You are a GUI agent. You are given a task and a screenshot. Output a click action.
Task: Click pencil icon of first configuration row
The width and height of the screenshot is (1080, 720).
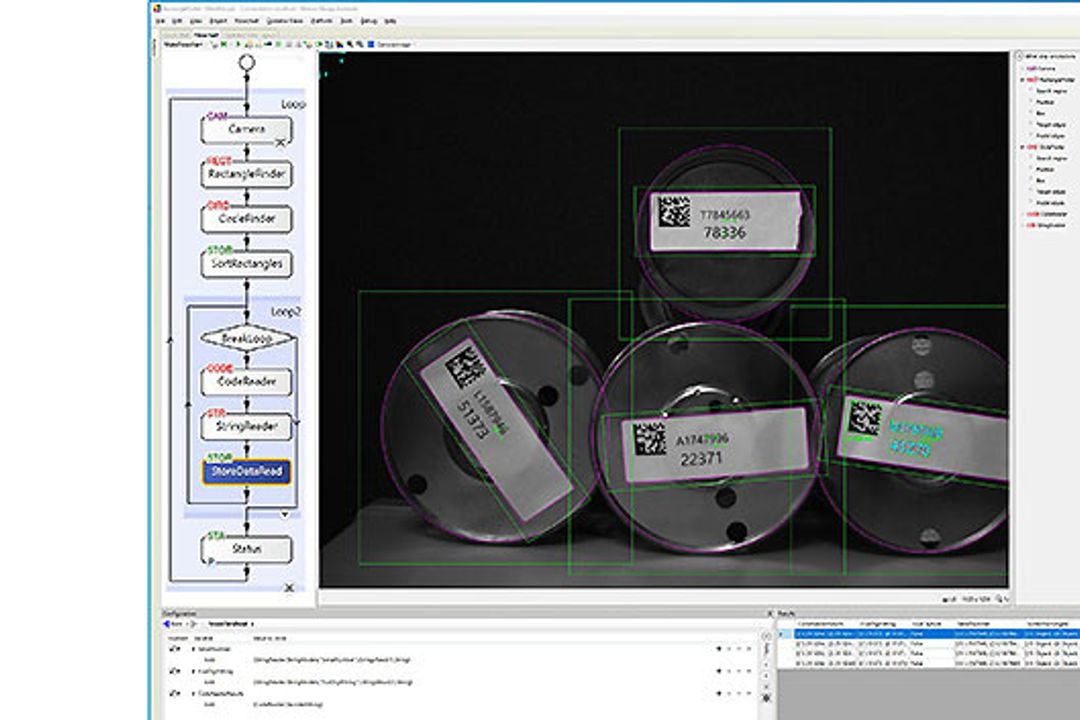(x=174, y=648)
